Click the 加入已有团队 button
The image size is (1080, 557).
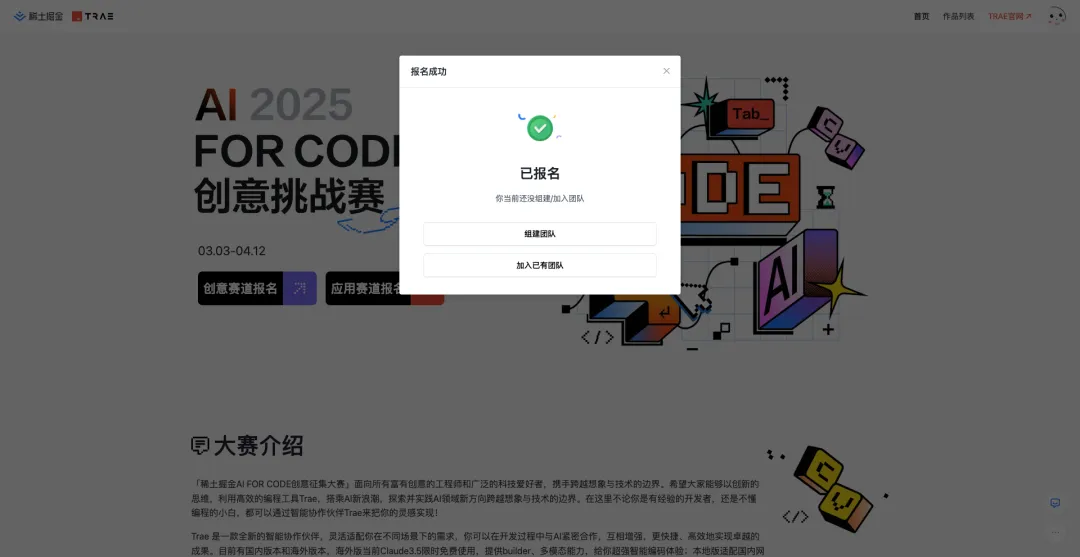(x=539, y=265)
